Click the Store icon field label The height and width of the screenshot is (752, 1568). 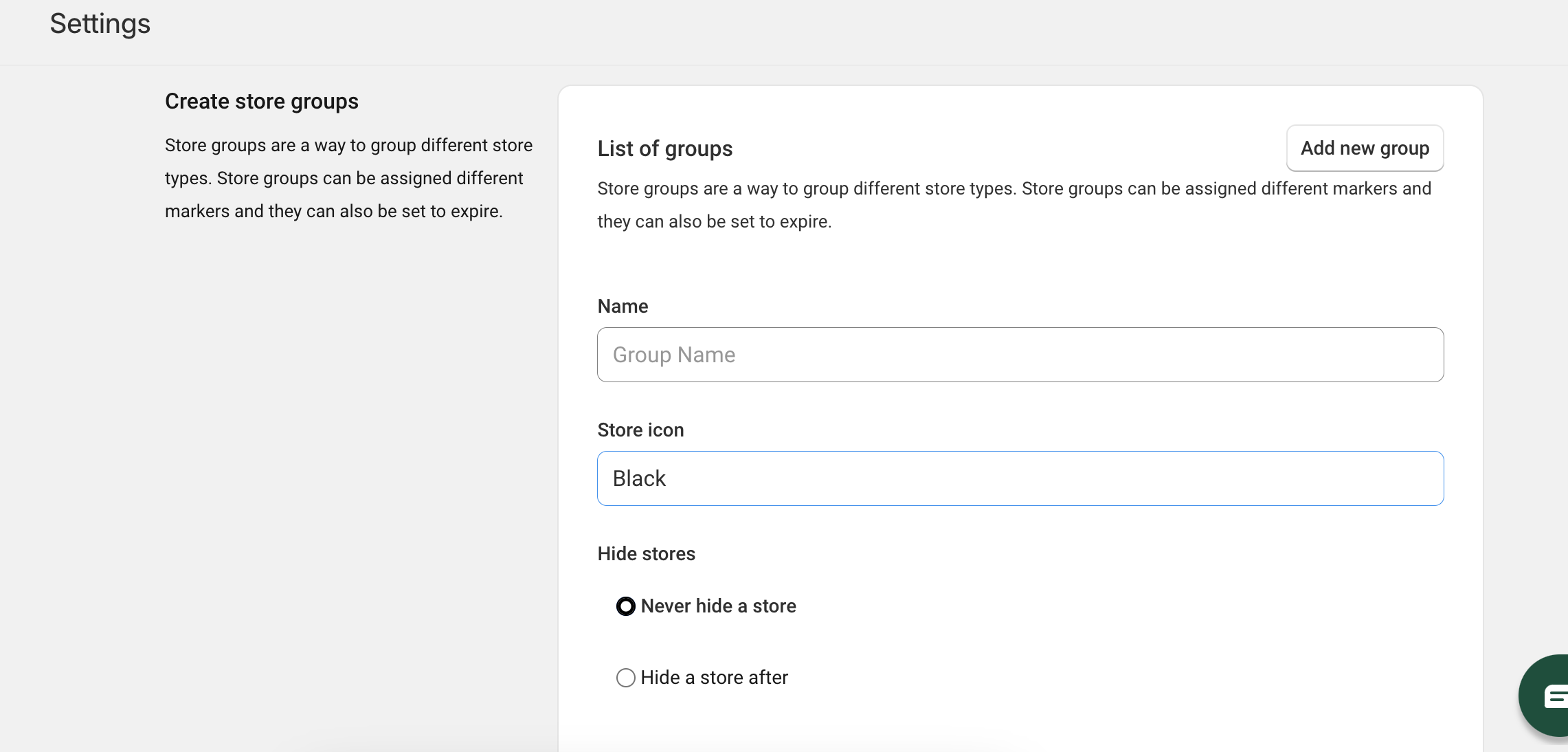[x=640, y=430]
